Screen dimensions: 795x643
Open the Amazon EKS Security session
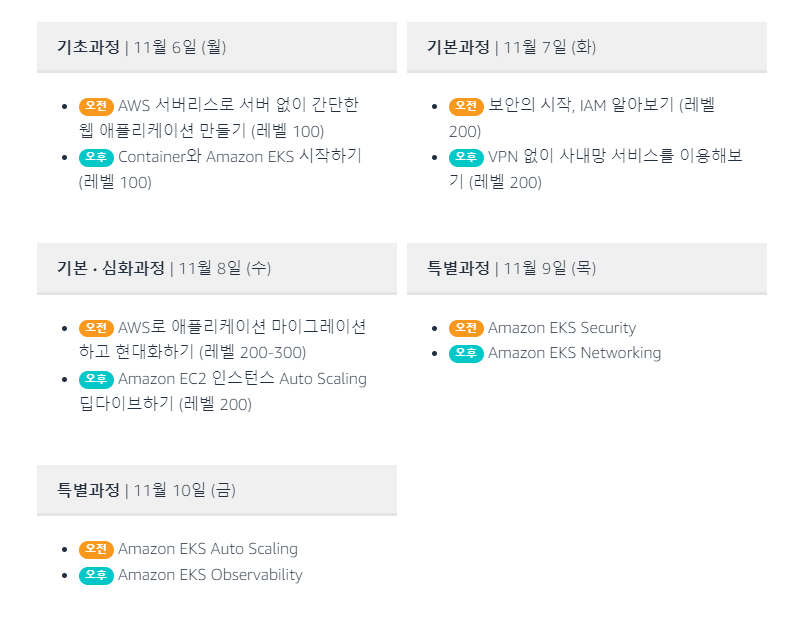pyautogui.click(x=562, y=328)
